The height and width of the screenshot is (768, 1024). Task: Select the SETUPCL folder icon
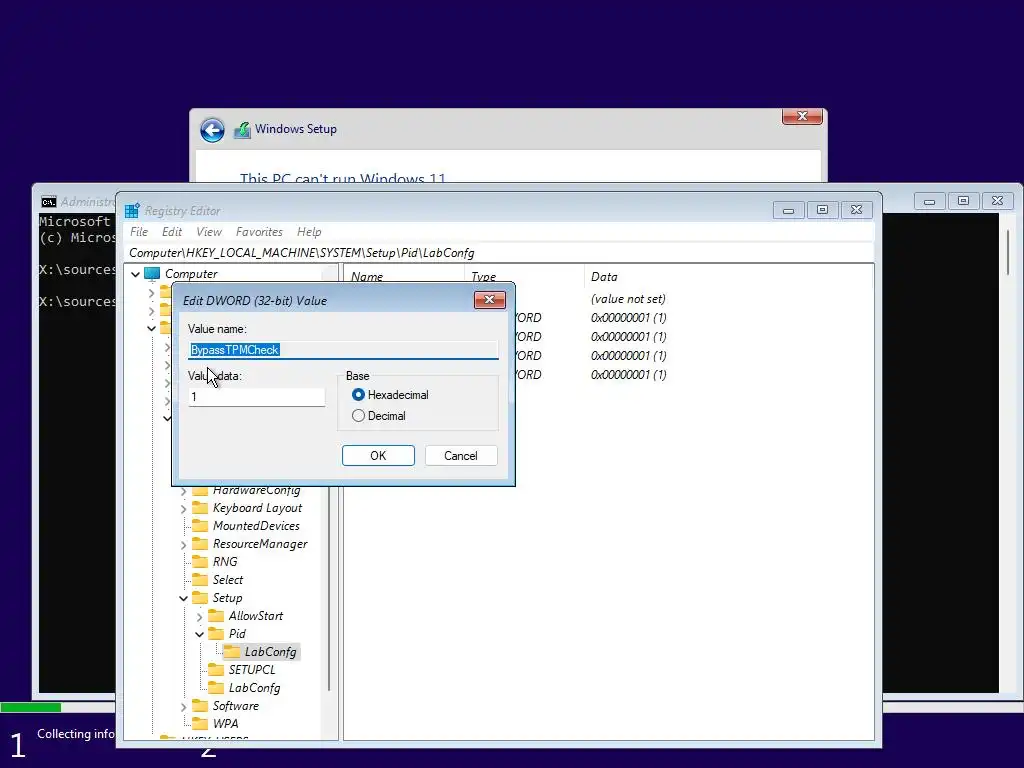(x=216, y=669)
